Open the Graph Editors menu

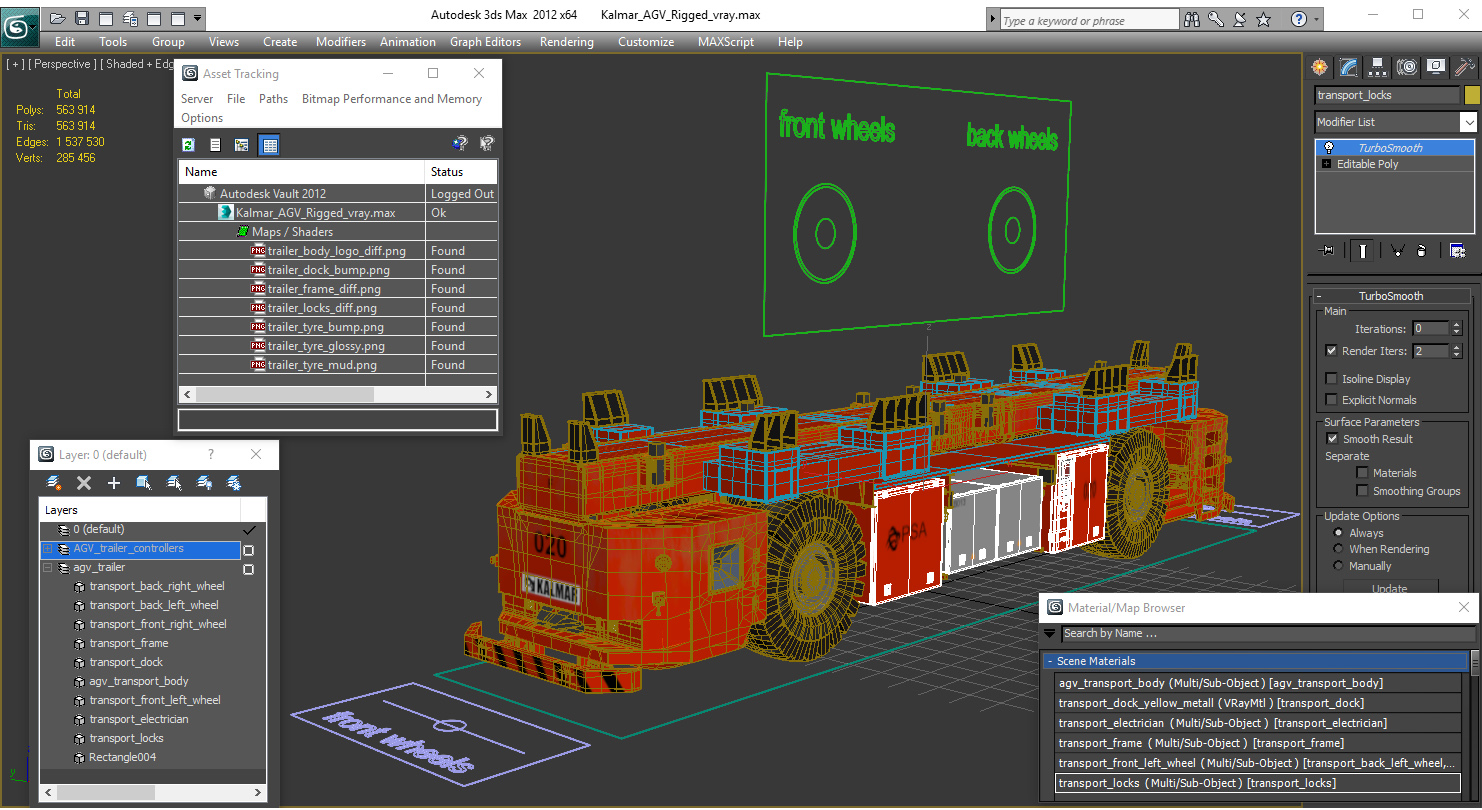(485, 42)
